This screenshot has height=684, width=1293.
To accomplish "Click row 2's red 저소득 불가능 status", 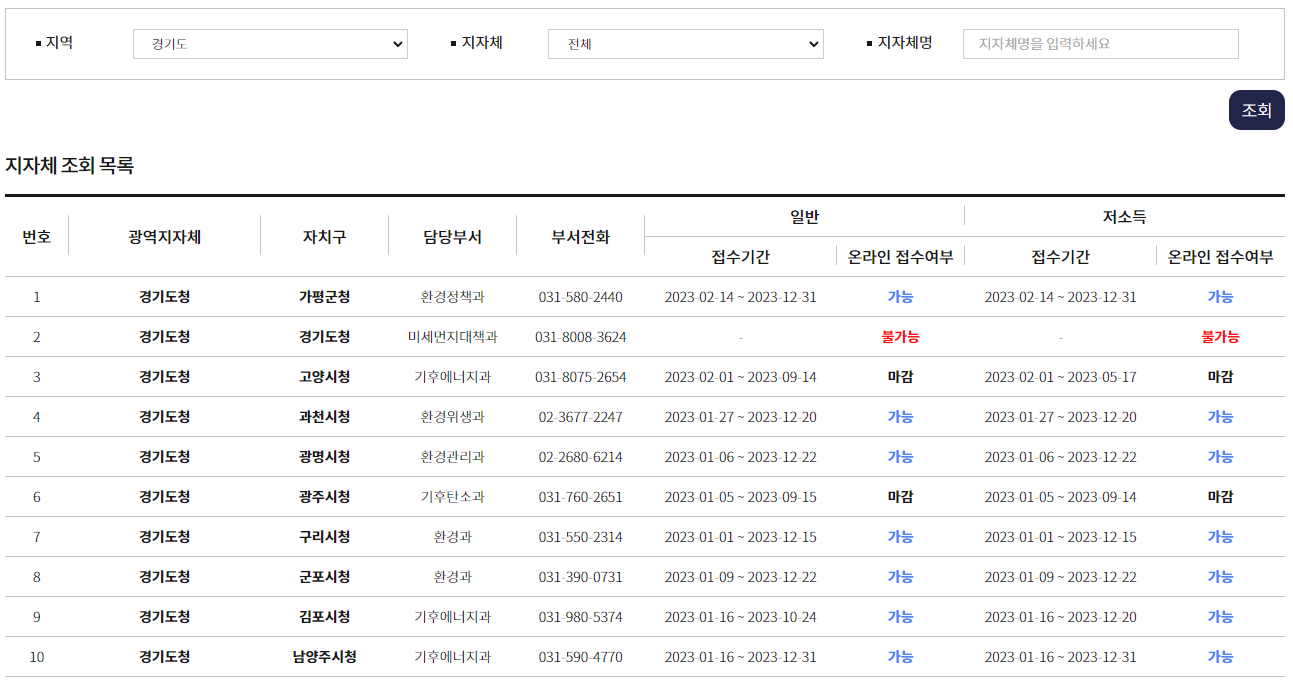I will point(1220,337).
